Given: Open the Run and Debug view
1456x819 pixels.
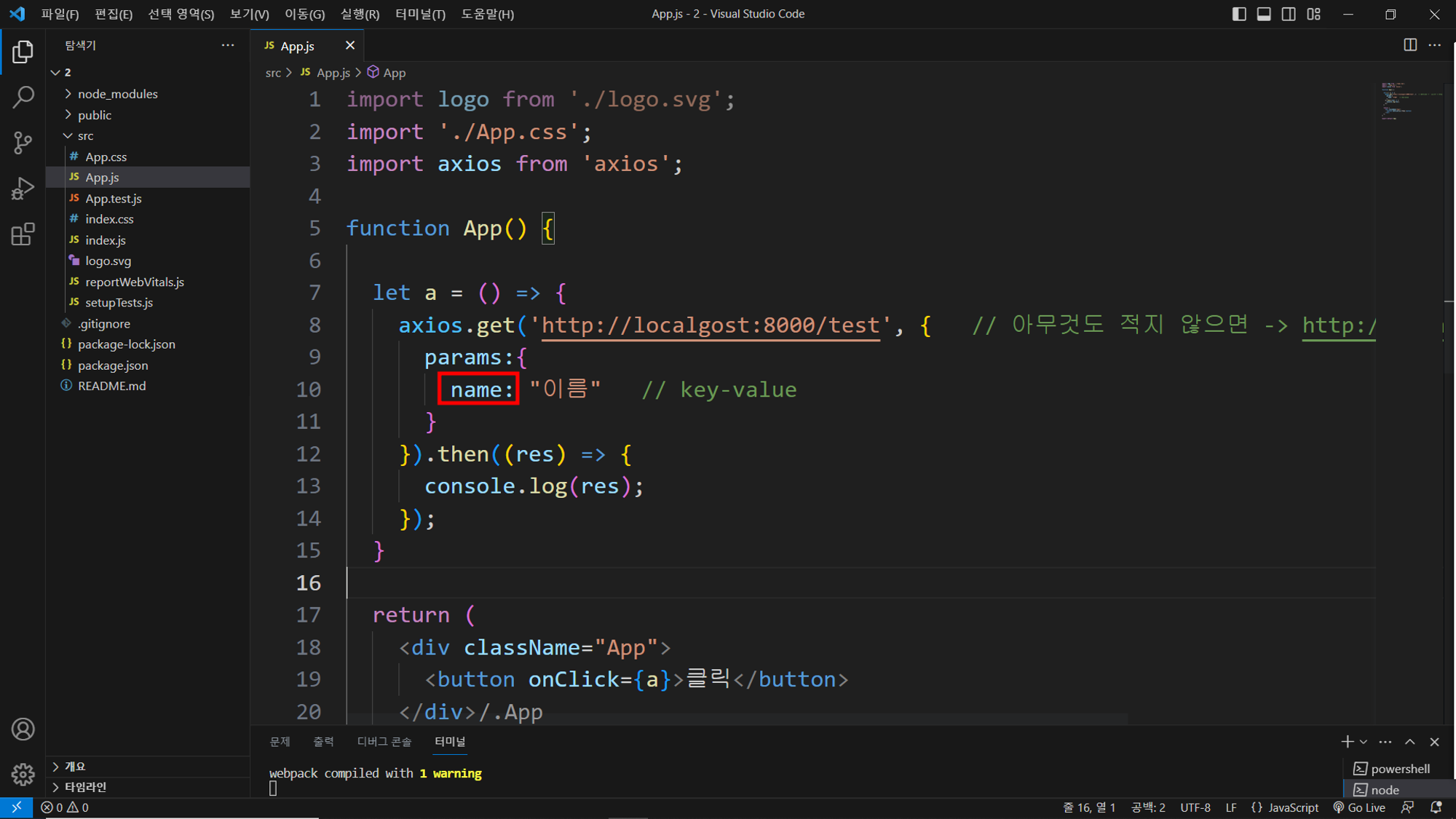Looking at the screenshot, I should click(23, 189).
